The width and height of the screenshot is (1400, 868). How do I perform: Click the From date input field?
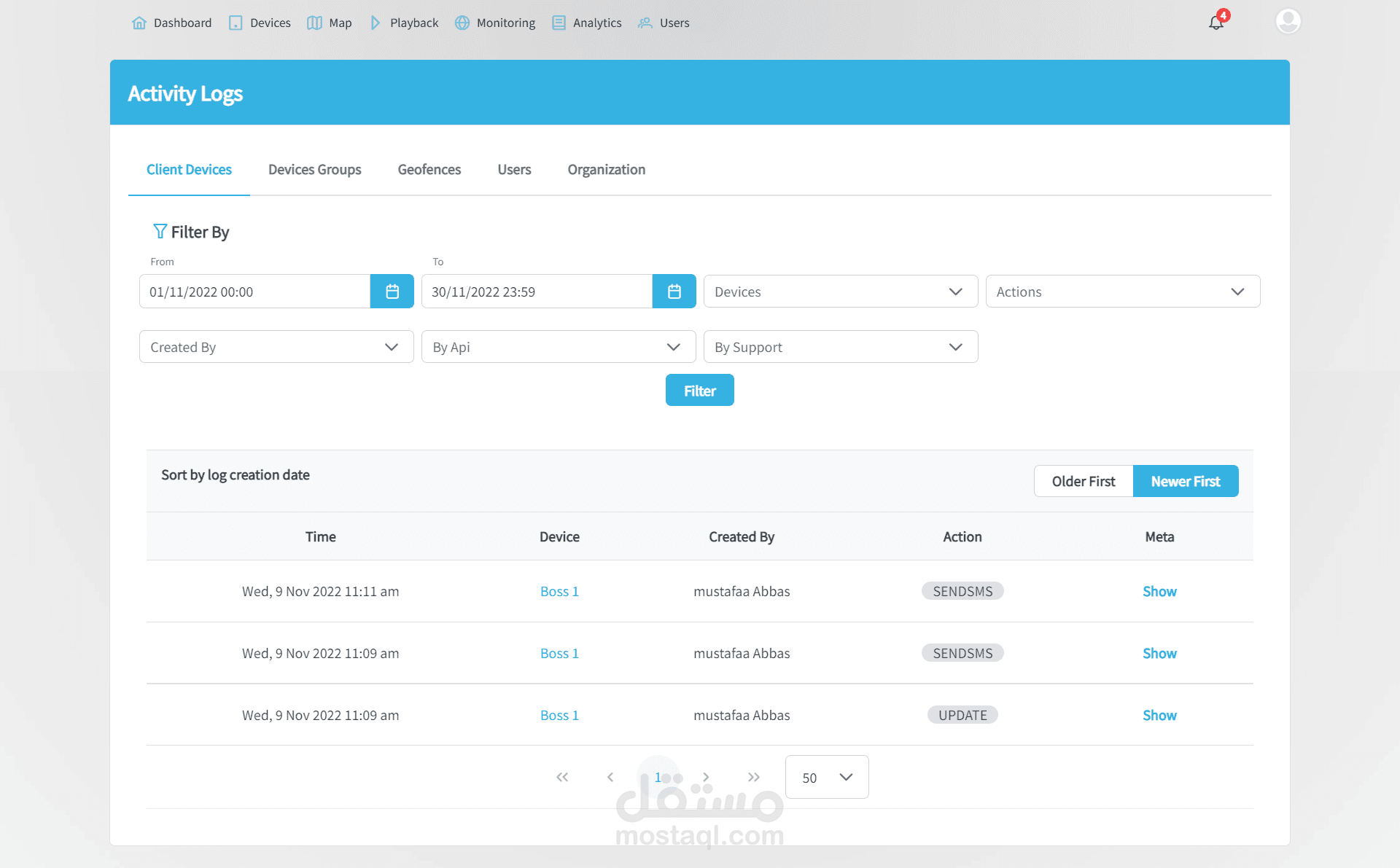254,292
